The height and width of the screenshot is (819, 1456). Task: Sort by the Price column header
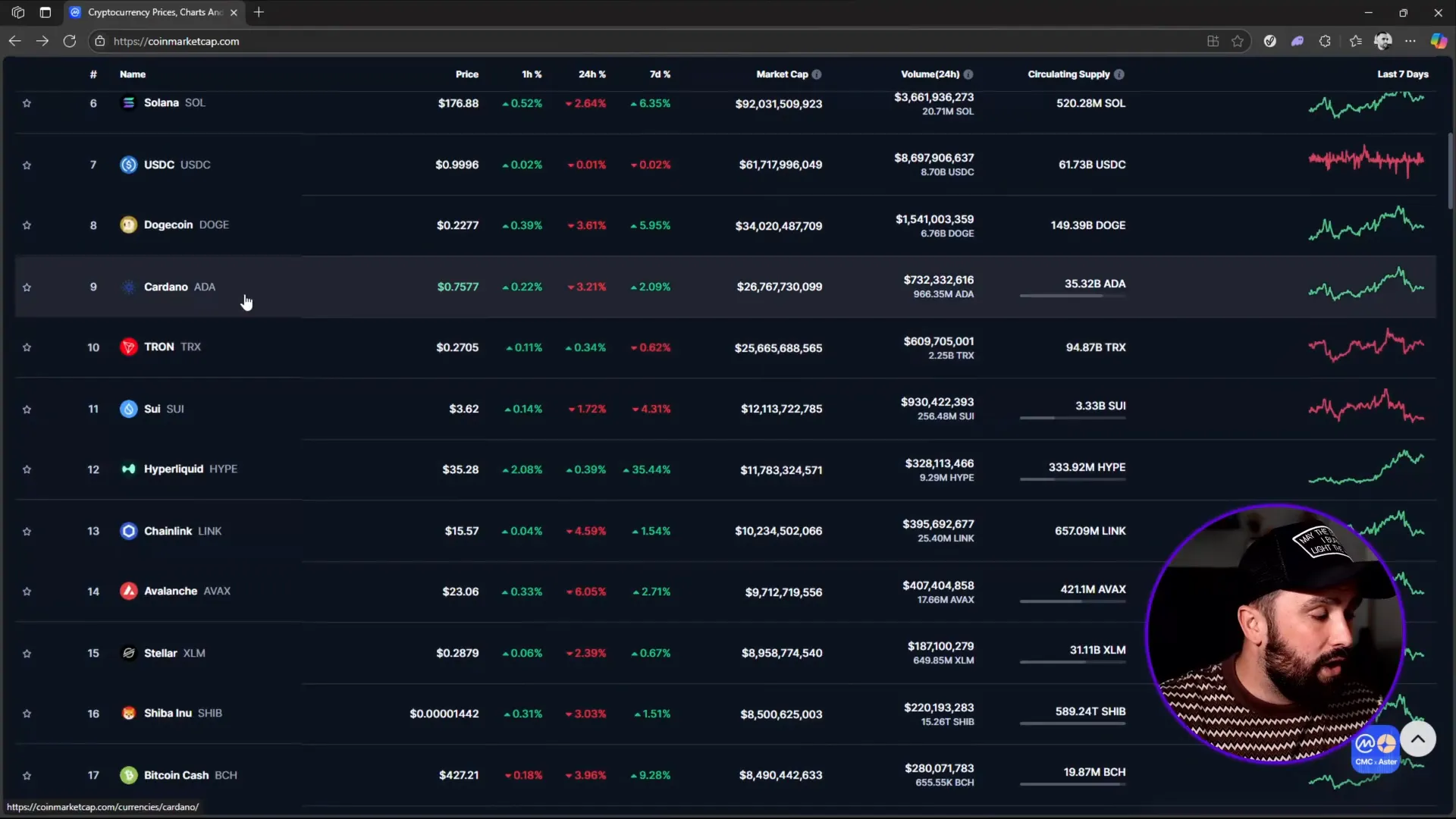(466, 74)
